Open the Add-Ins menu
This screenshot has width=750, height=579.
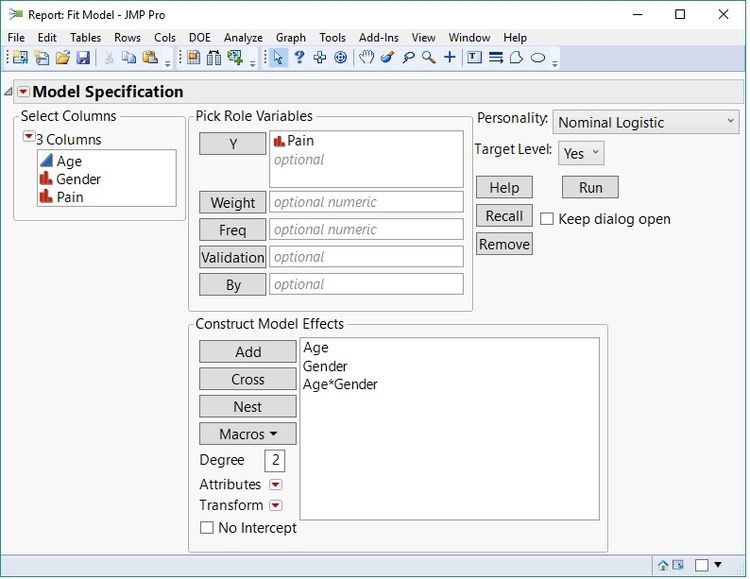pyautogui.click(x=378, y=37)
